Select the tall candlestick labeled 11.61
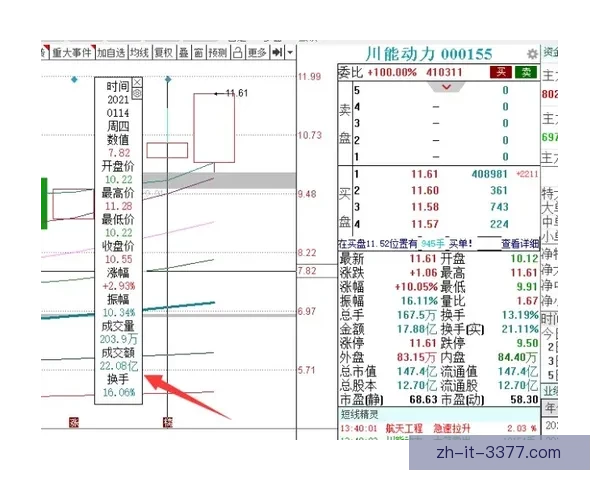The height and width of the screenshot is (480, 600). click(x=214, y=128)
